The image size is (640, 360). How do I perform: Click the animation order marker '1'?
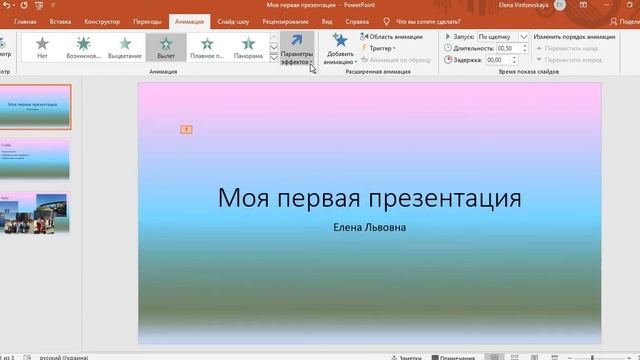[186, 129]
